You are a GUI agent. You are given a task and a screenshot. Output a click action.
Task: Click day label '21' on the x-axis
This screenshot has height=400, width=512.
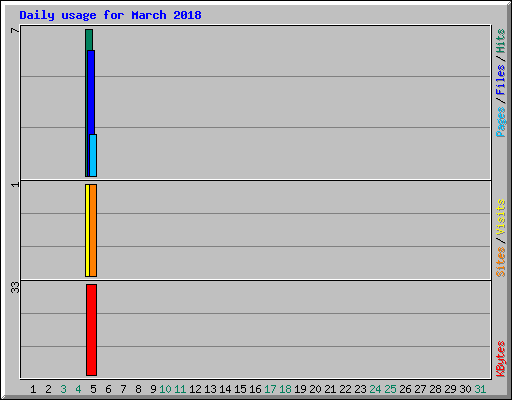(330, 389)
